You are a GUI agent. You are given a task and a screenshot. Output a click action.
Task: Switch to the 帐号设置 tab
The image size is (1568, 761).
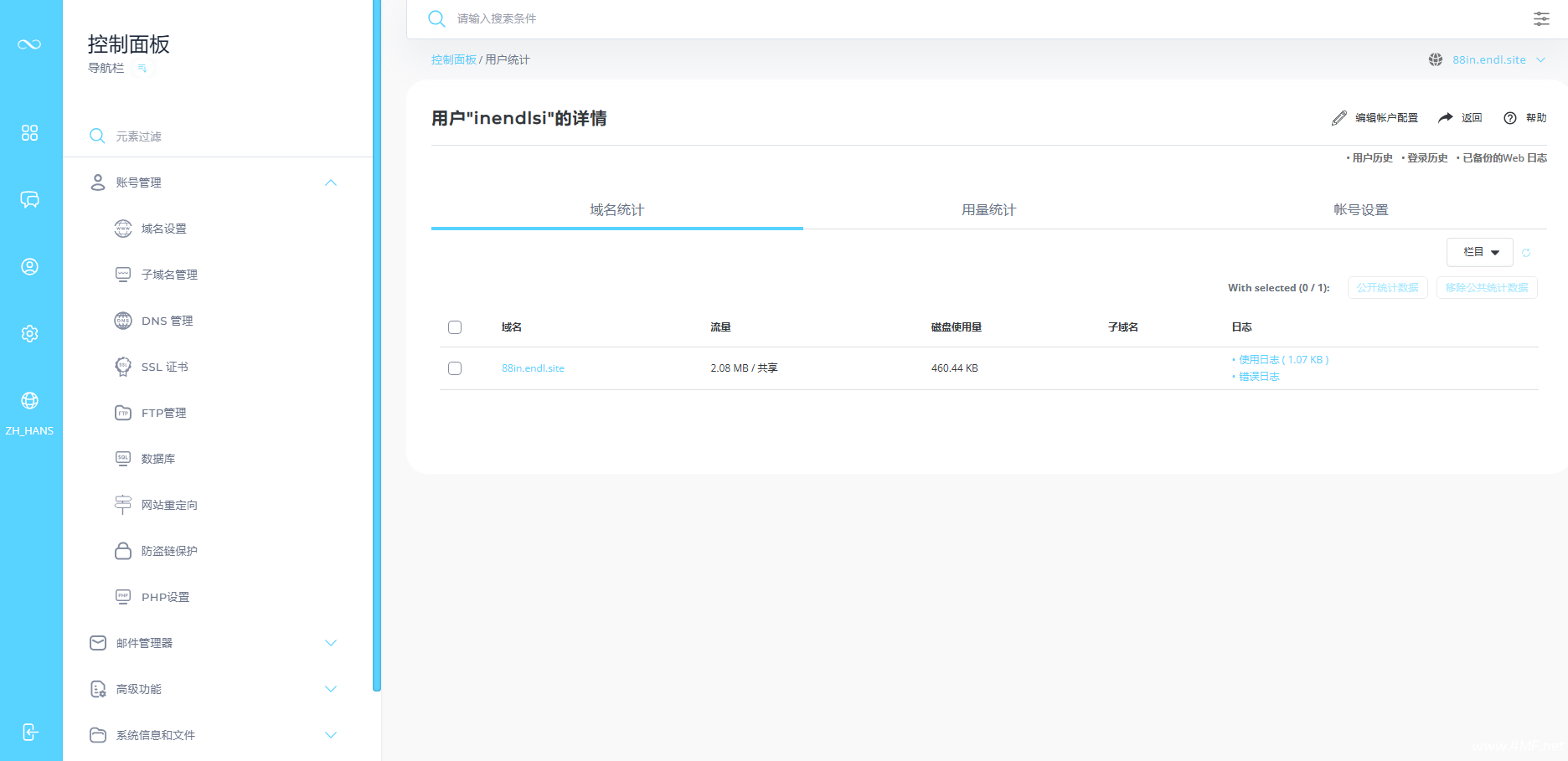pyautogui.click(x=1360, y=210)
